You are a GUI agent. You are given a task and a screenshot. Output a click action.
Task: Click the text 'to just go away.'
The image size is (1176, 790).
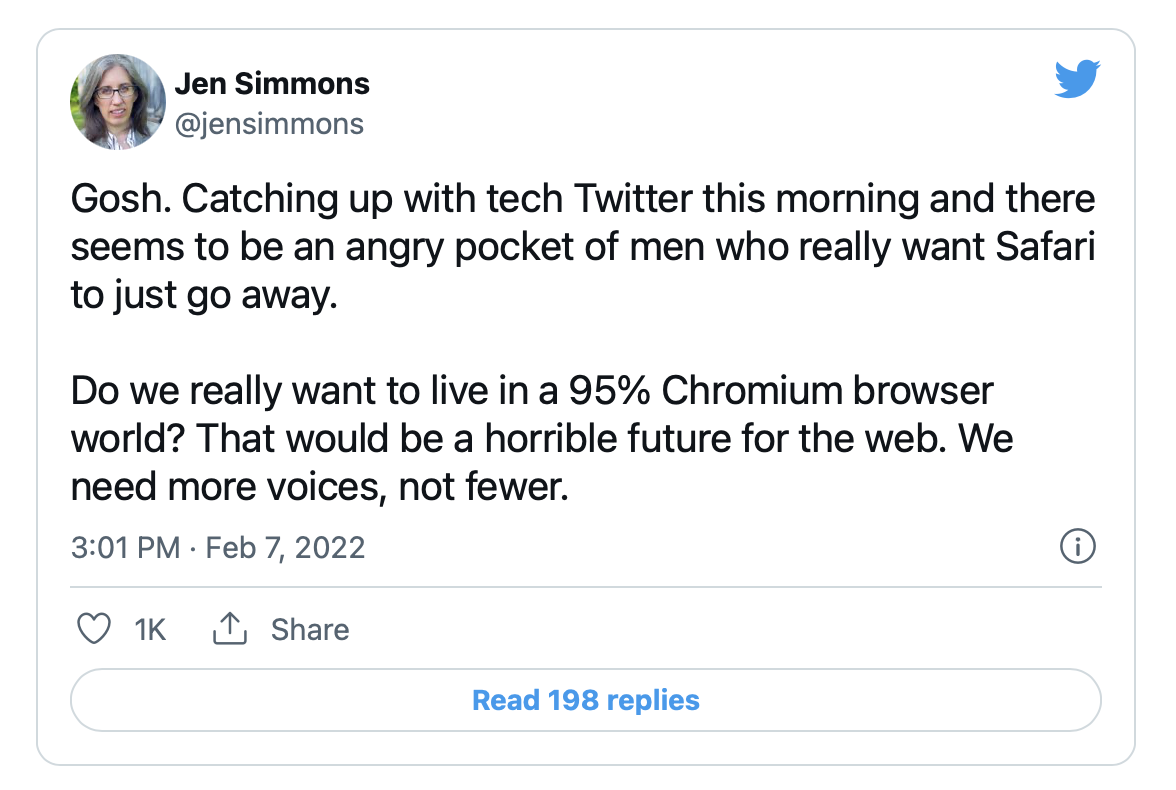(198, 296)
